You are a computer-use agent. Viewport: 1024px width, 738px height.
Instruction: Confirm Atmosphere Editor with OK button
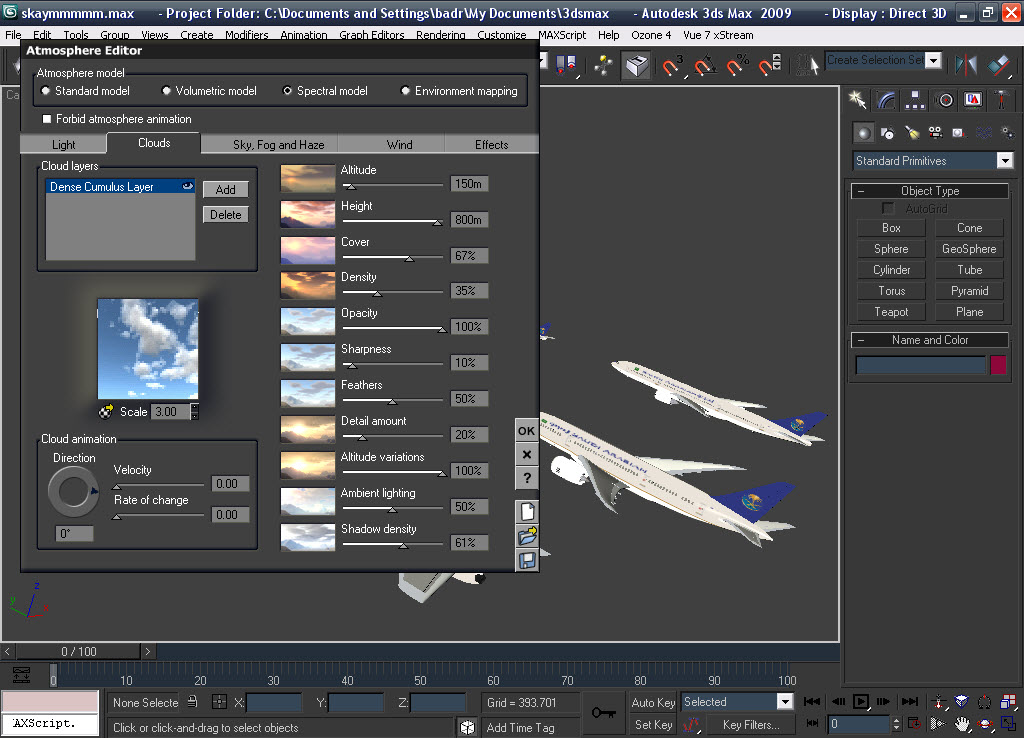(x=527, y=430)
